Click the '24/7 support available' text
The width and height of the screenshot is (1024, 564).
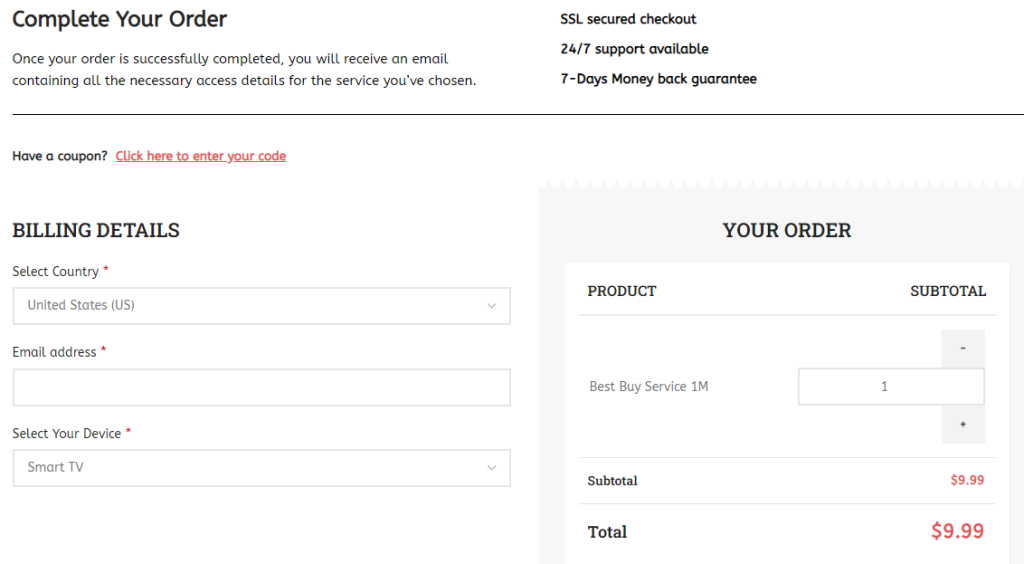[634, 49]
